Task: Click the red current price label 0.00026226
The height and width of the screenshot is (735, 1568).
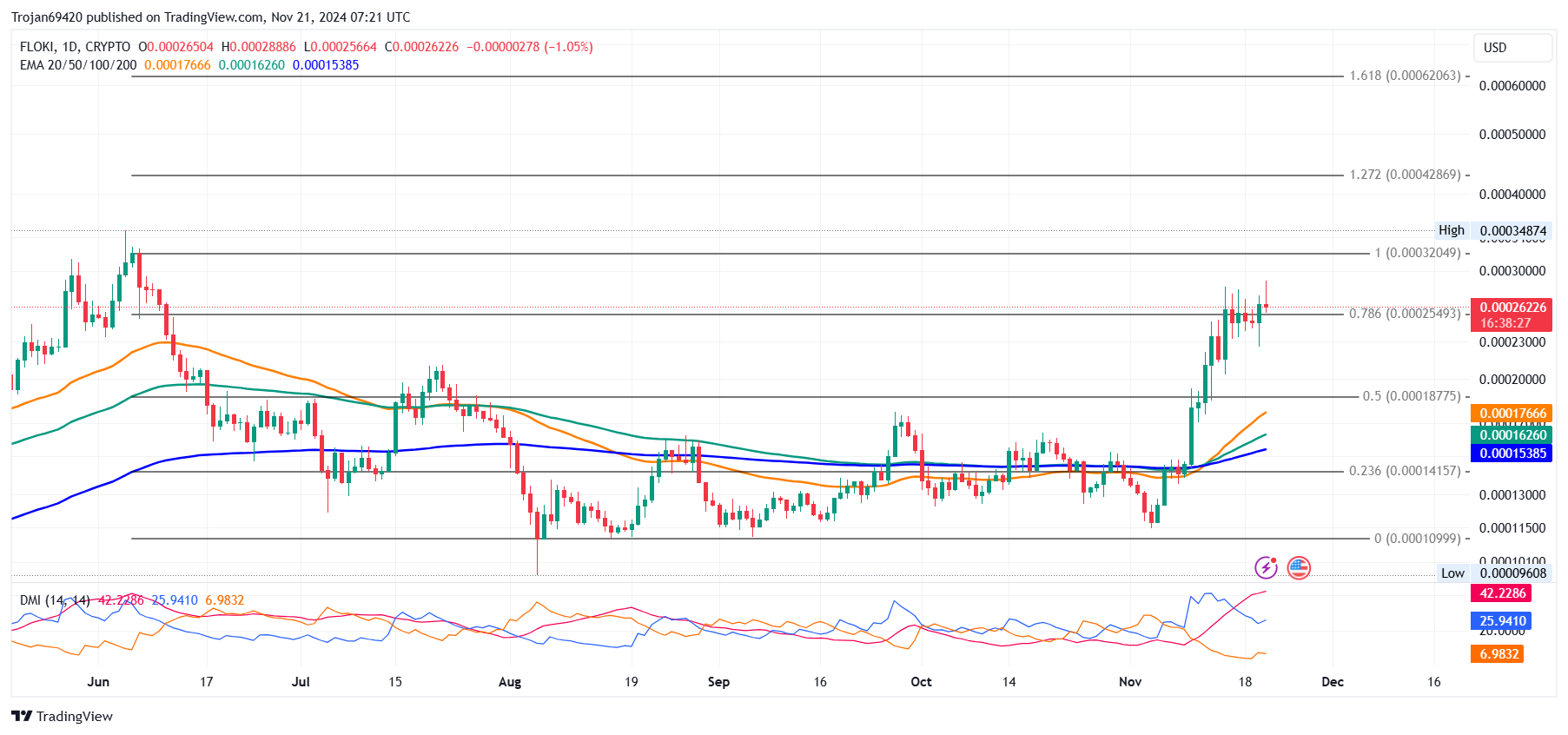Action: pyautogui.click(x=1512, y=308)
